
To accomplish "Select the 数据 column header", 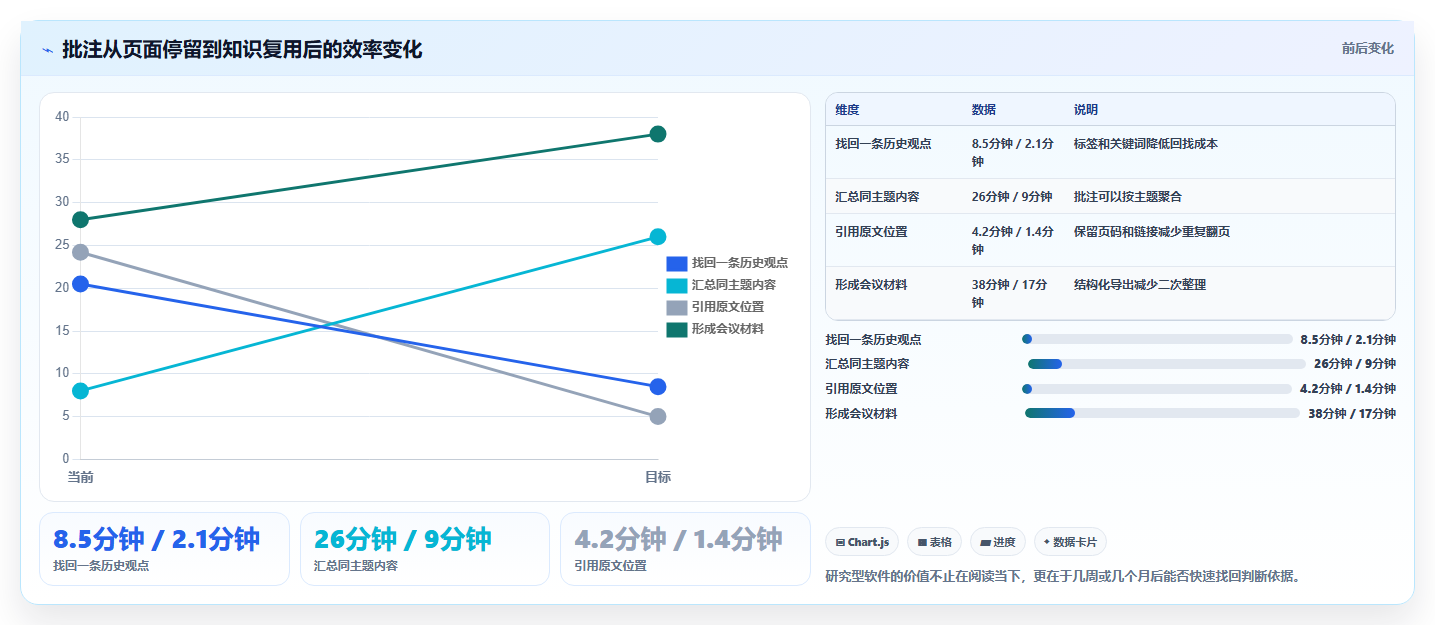I will click(983, 110).
